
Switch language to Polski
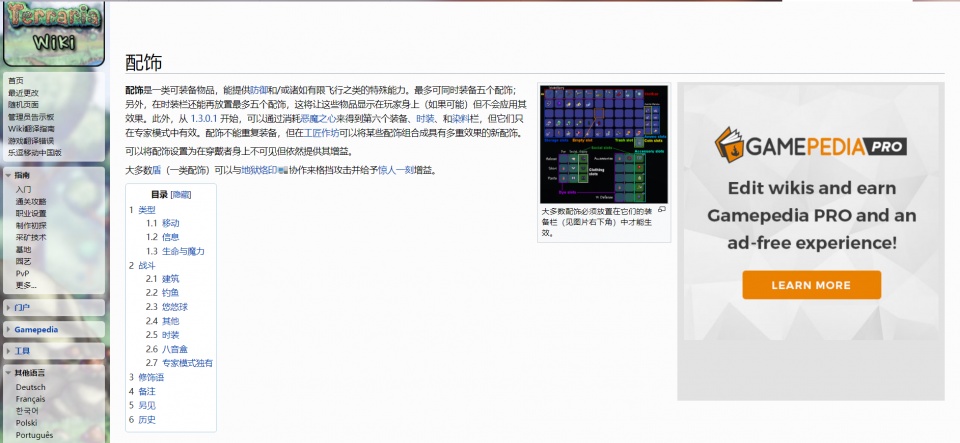point(26,423)
